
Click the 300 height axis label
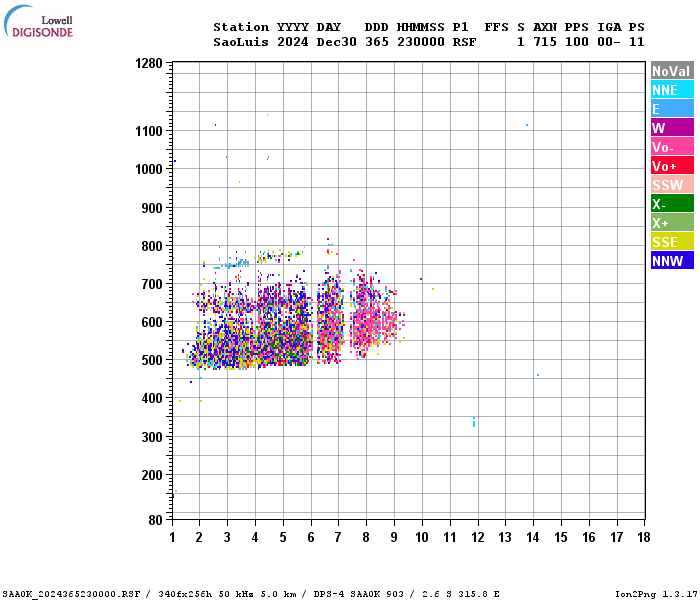[152, 437]
